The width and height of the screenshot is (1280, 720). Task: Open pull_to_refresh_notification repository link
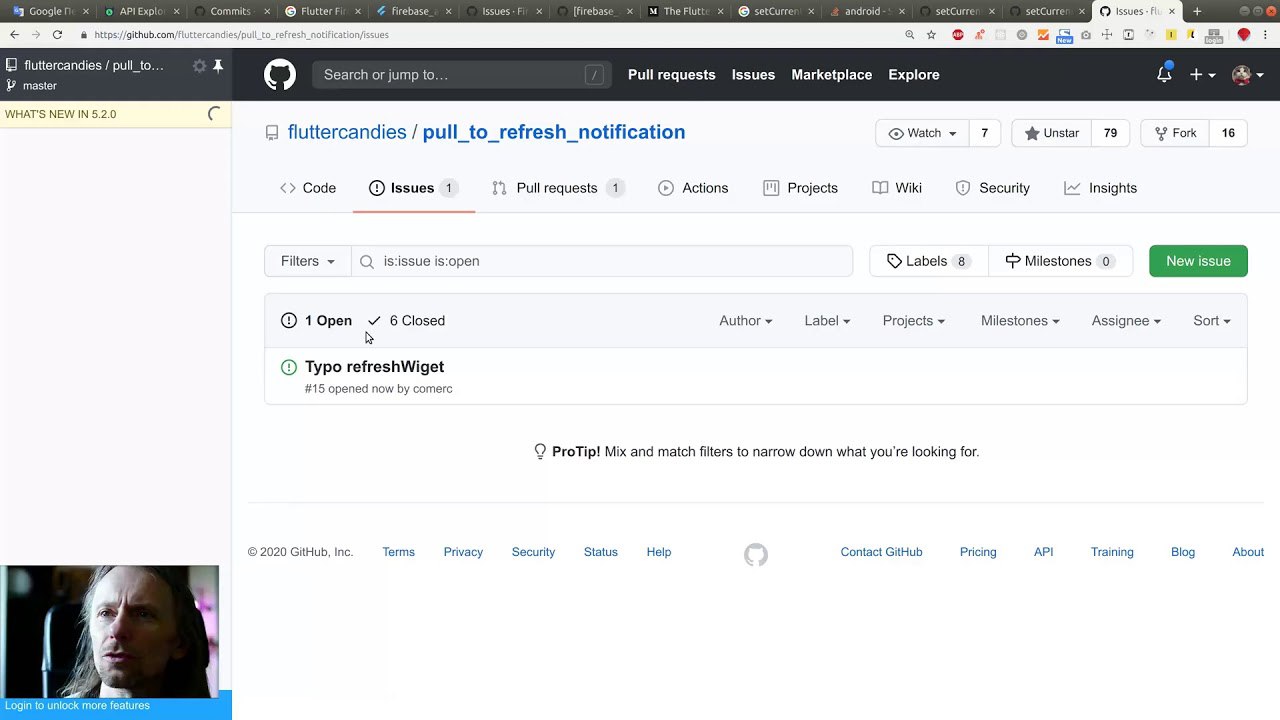(x=554, y=132)
